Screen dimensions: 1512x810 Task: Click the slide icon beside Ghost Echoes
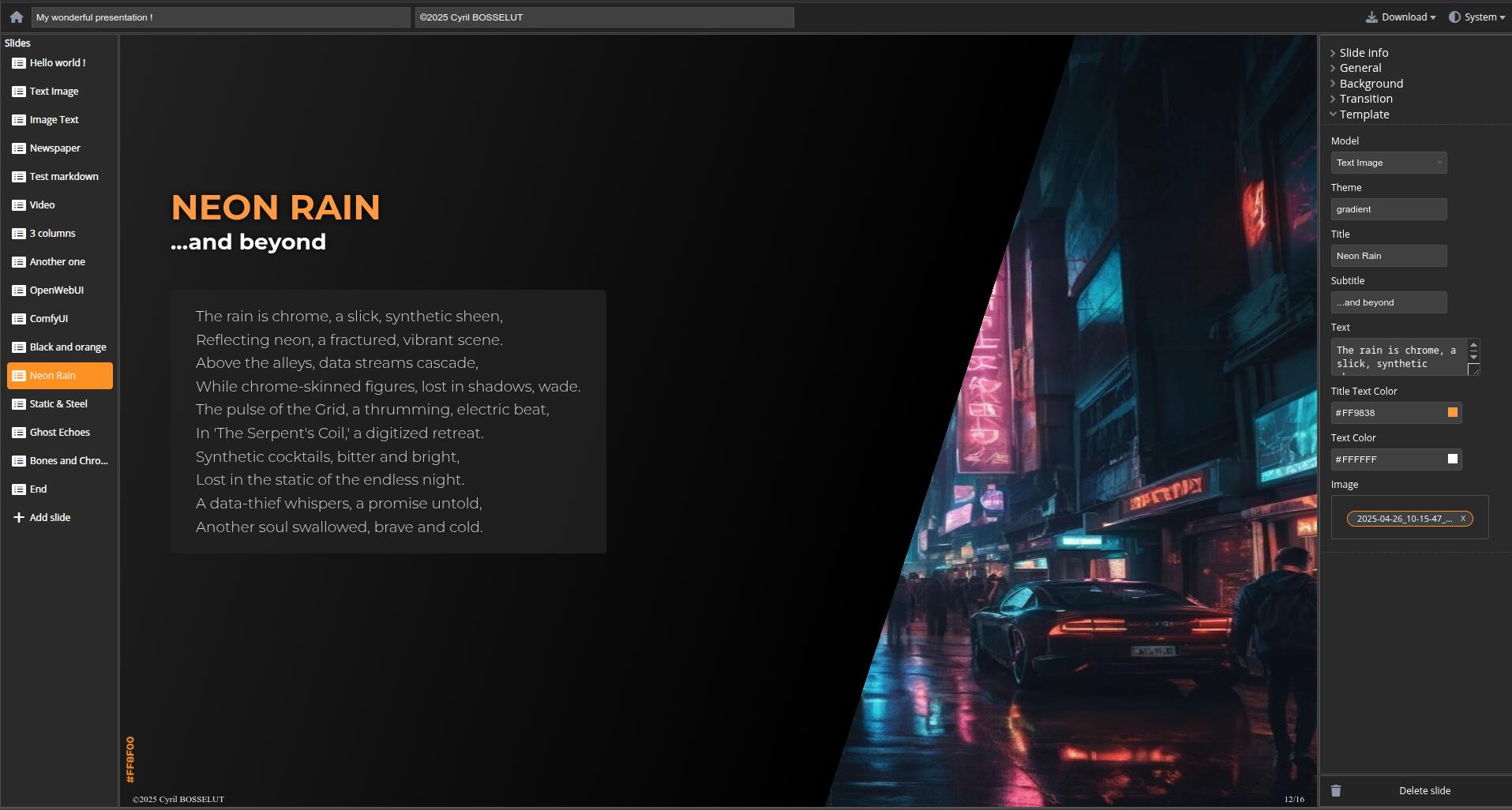(x=19, y=432)
